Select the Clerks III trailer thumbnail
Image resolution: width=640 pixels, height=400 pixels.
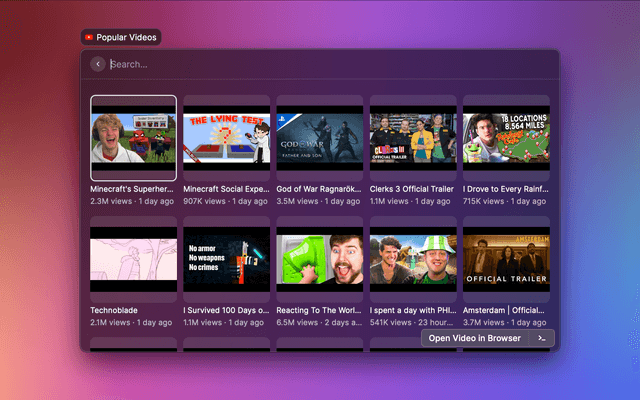tap(413, 138)
